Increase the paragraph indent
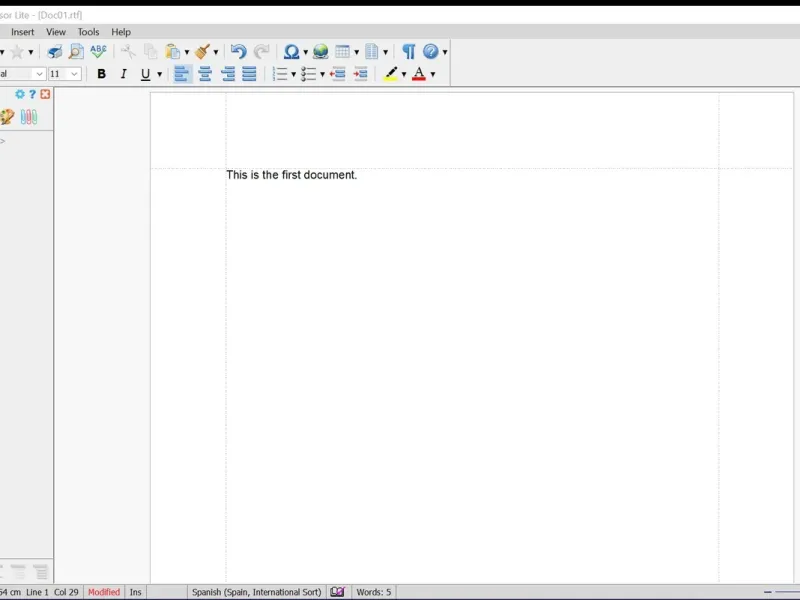Image resolution: width=800 pixels, height=600 pixels. [360, 74]
